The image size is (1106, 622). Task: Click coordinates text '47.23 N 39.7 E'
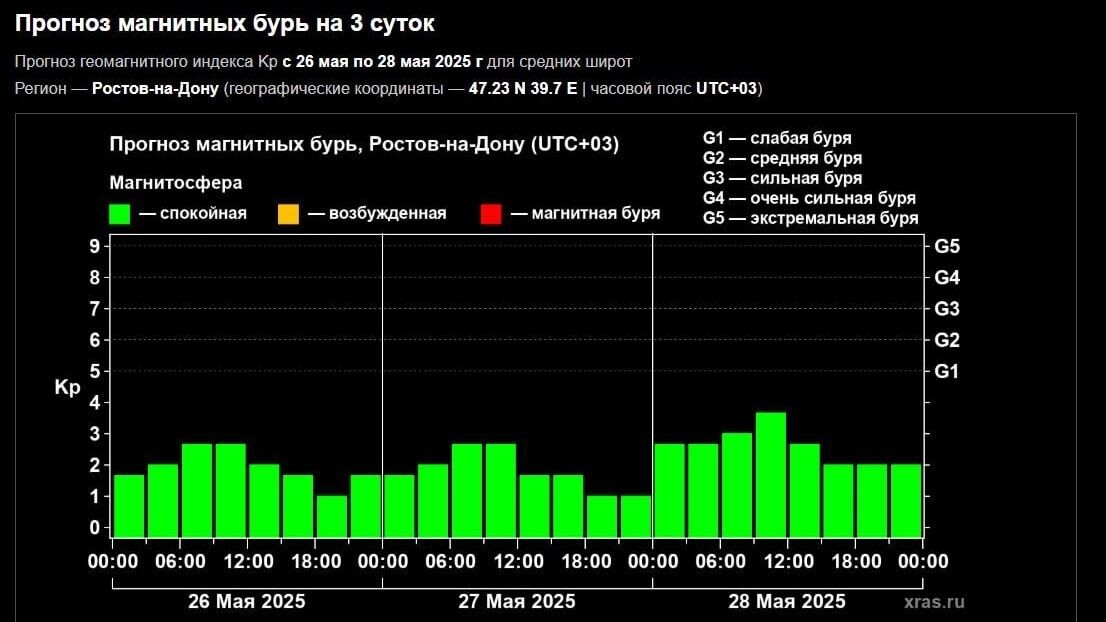coord(523,89)
